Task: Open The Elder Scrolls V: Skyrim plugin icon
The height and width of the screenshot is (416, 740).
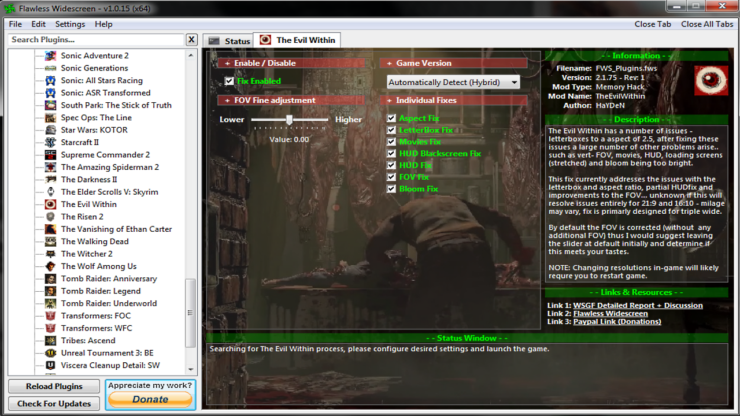Action: [50, 192]
